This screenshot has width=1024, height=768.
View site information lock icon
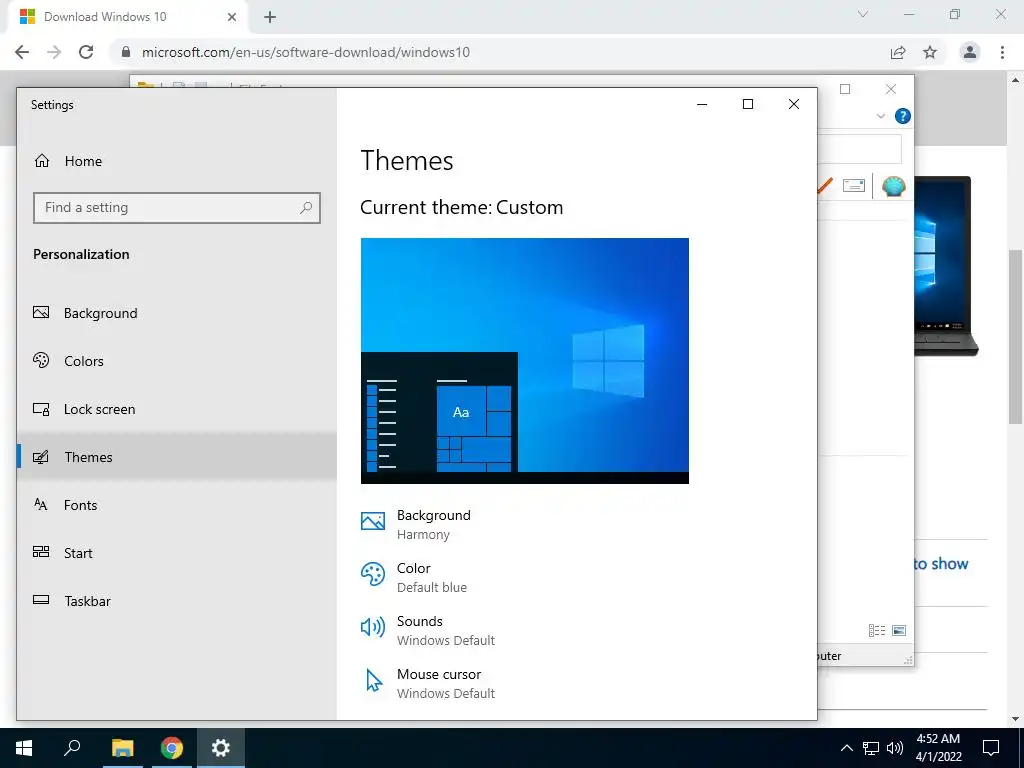point(126,52)
